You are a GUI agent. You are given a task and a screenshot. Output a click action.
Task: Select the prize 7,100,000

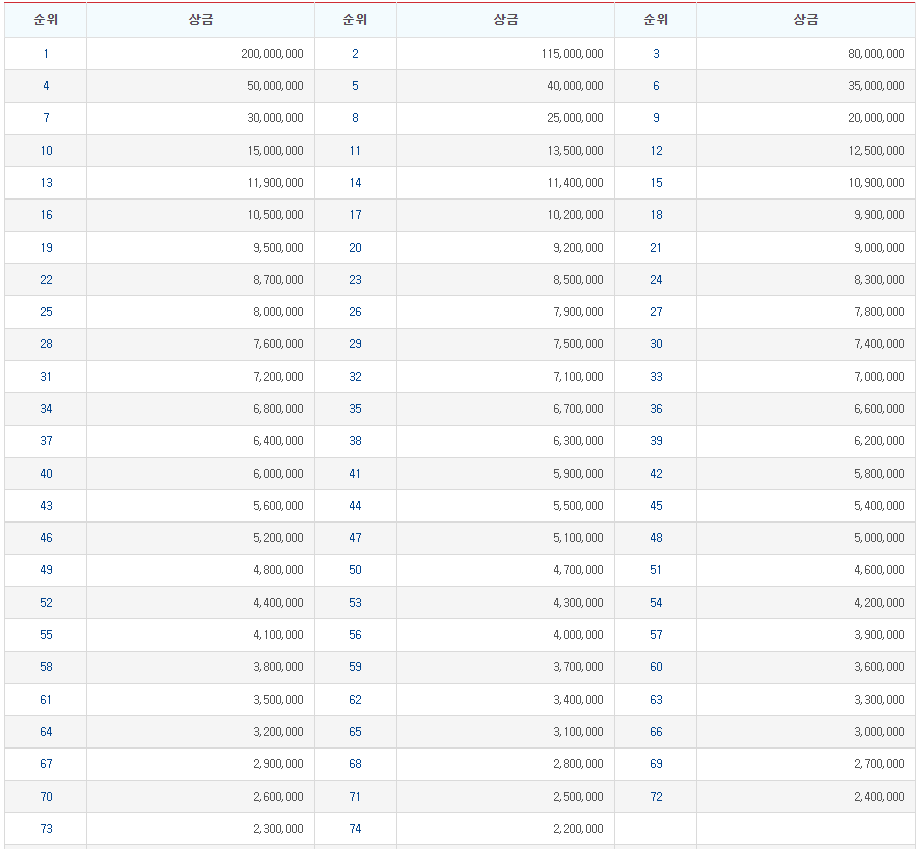[578, 376]
